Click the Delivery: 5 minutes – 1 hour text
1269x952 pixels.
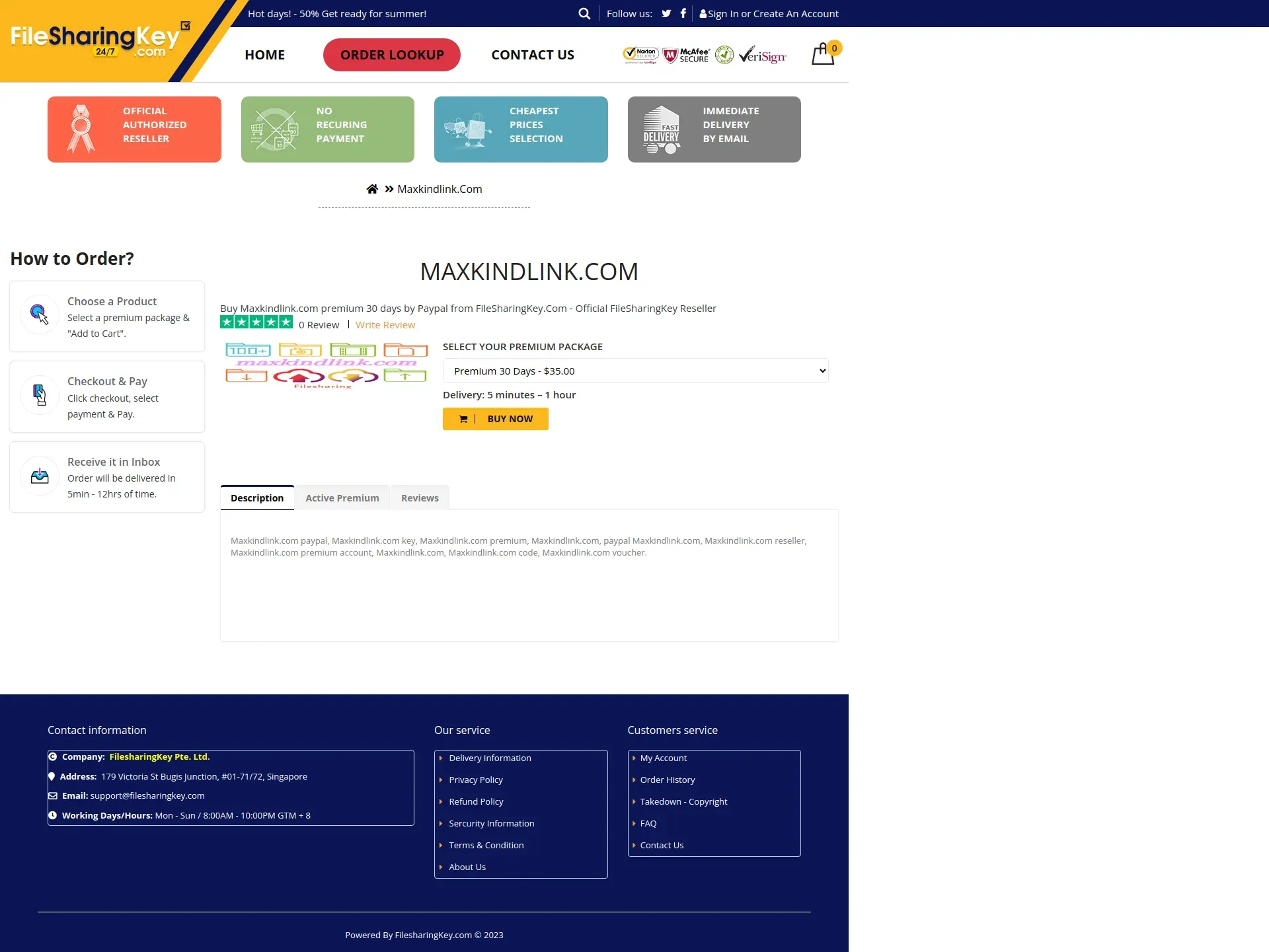[x=509, y=394]
